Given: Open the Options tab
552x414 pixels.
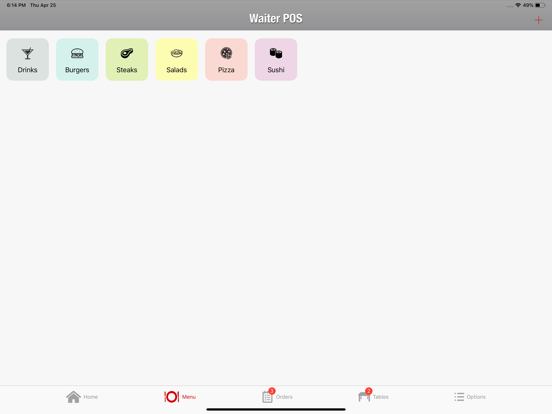Looking at the screenshot, I should tap(470, 397).
